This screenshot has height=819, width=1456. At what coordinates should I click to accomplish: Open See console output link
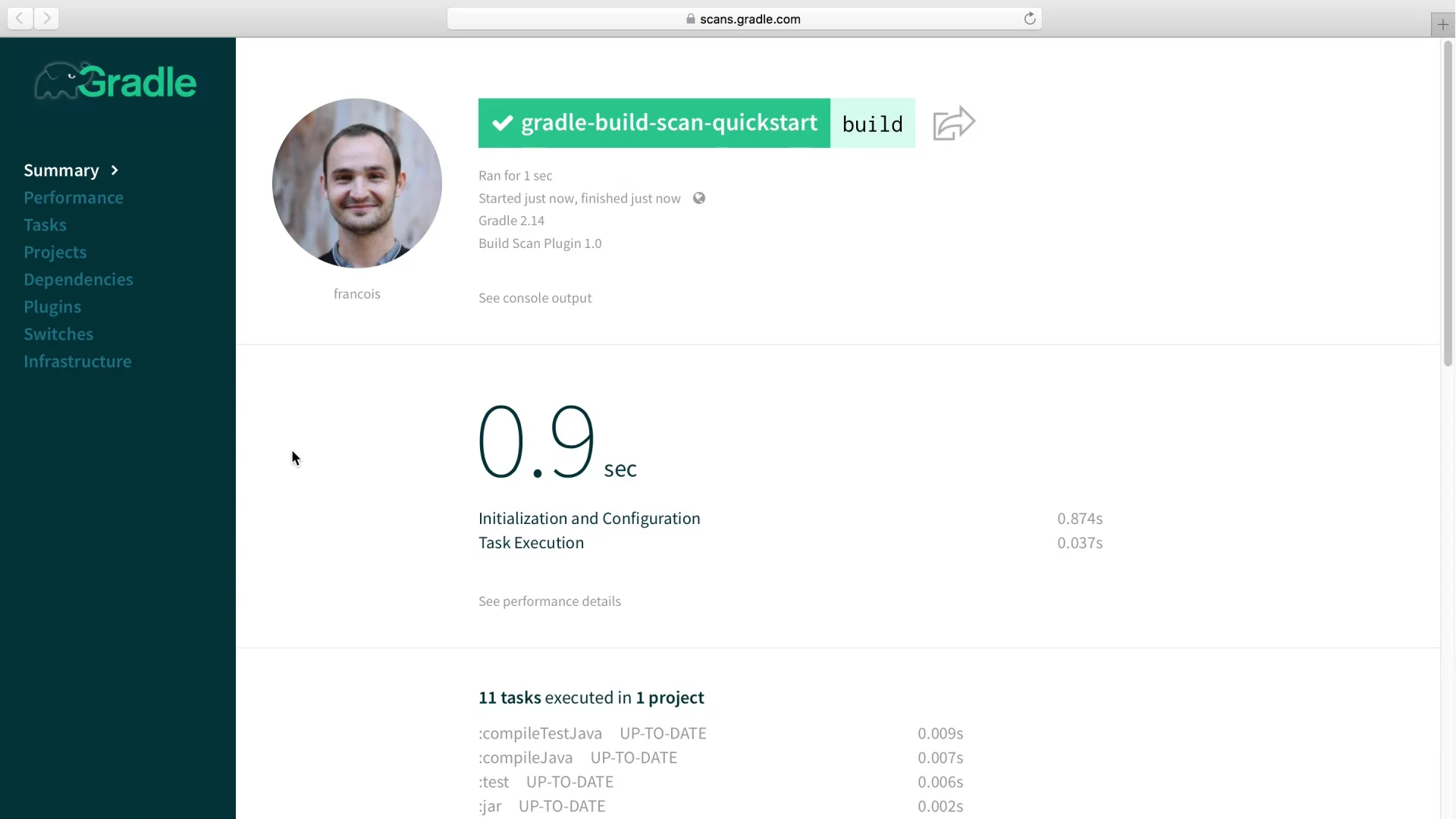pyautogui.click(x=535, y=298)
